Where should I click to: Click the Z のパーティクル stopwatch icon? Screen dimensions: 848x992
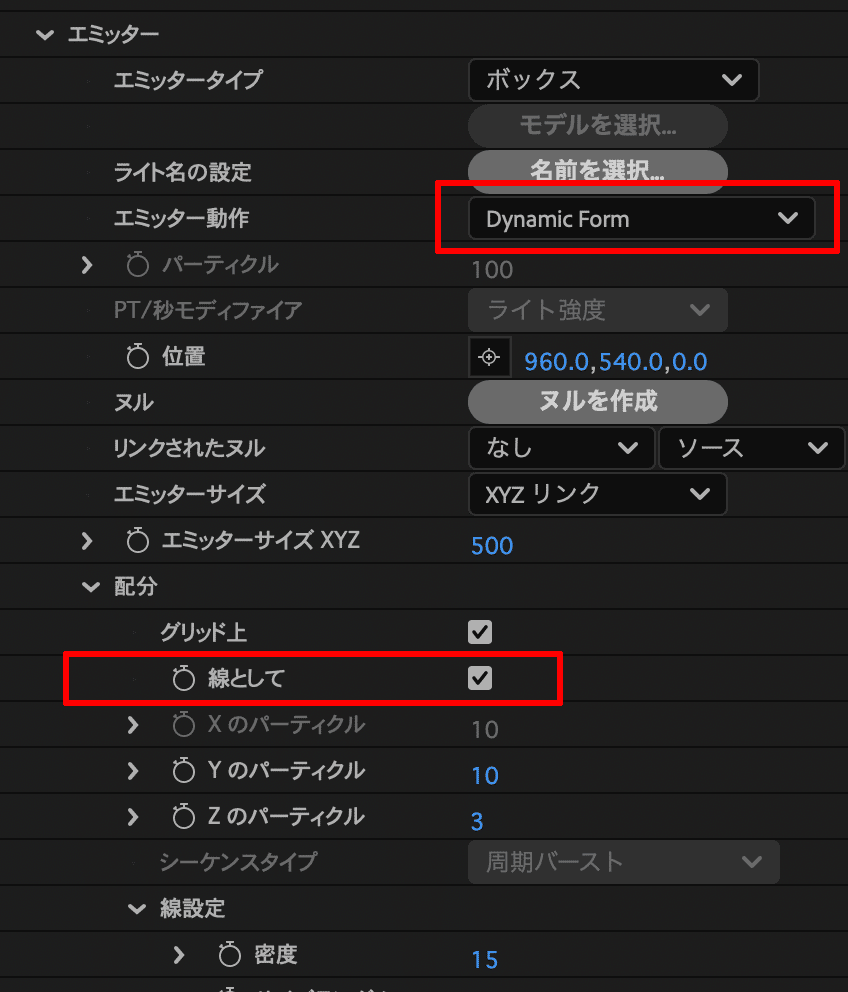pyautogui.click(x=183, y=816)
